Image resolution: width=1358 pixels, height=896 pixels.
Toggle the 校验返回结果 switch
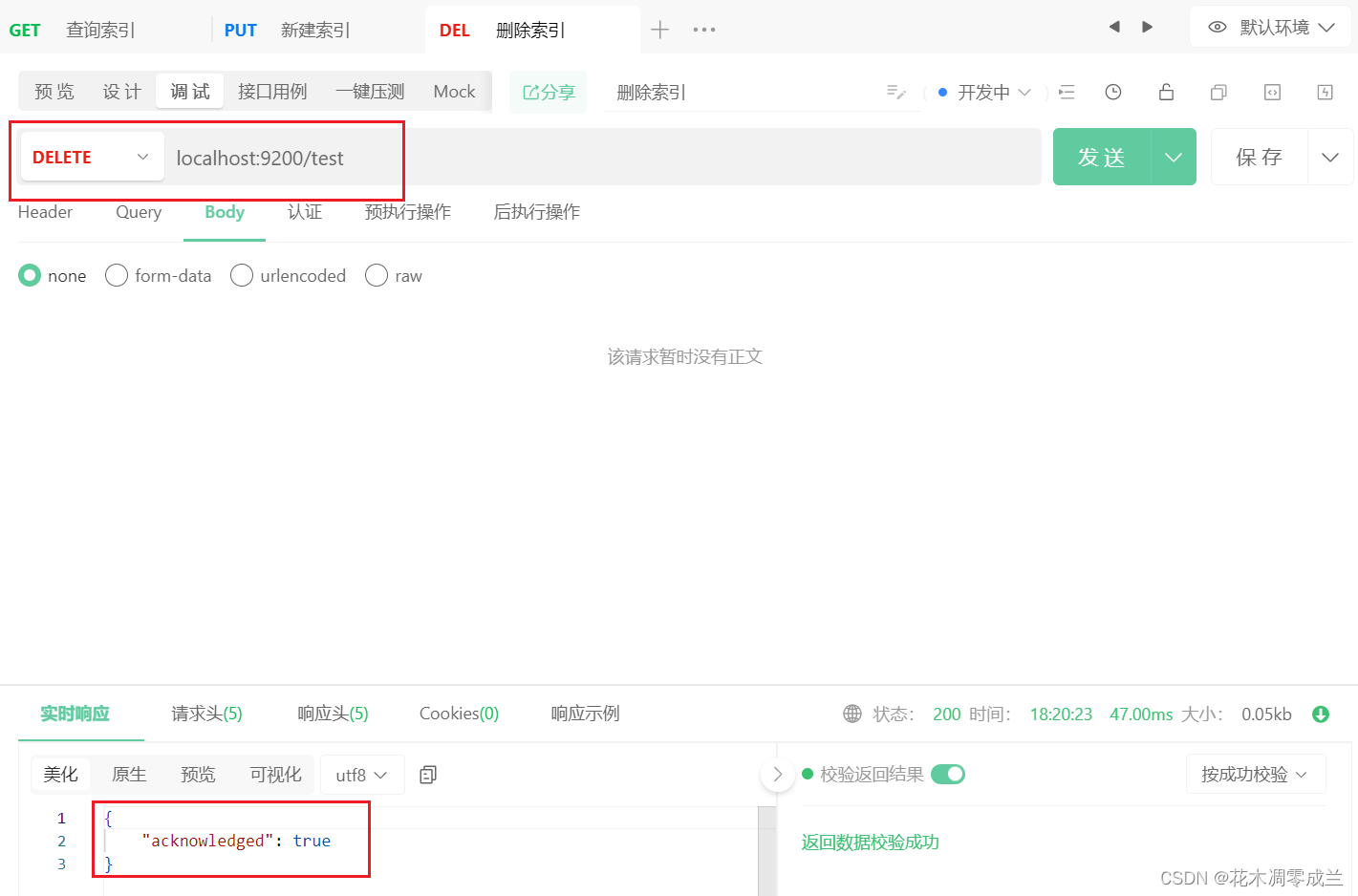coord(948,774)
